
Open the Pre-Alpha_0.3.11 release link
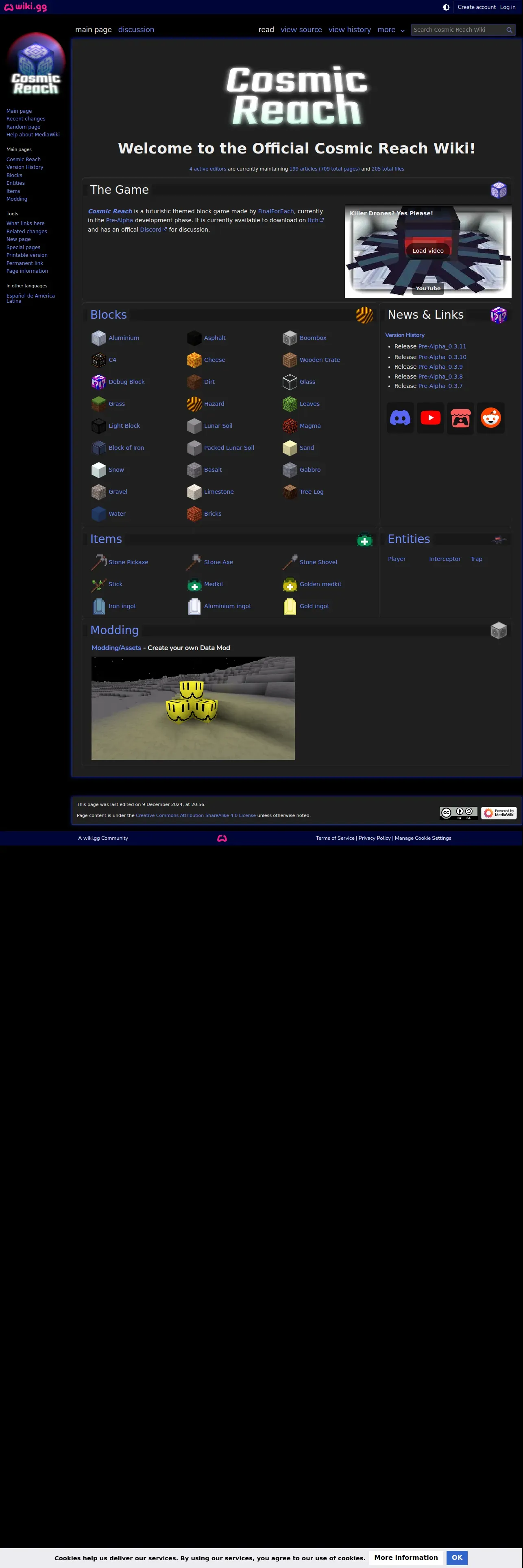[x=442, y=346]
